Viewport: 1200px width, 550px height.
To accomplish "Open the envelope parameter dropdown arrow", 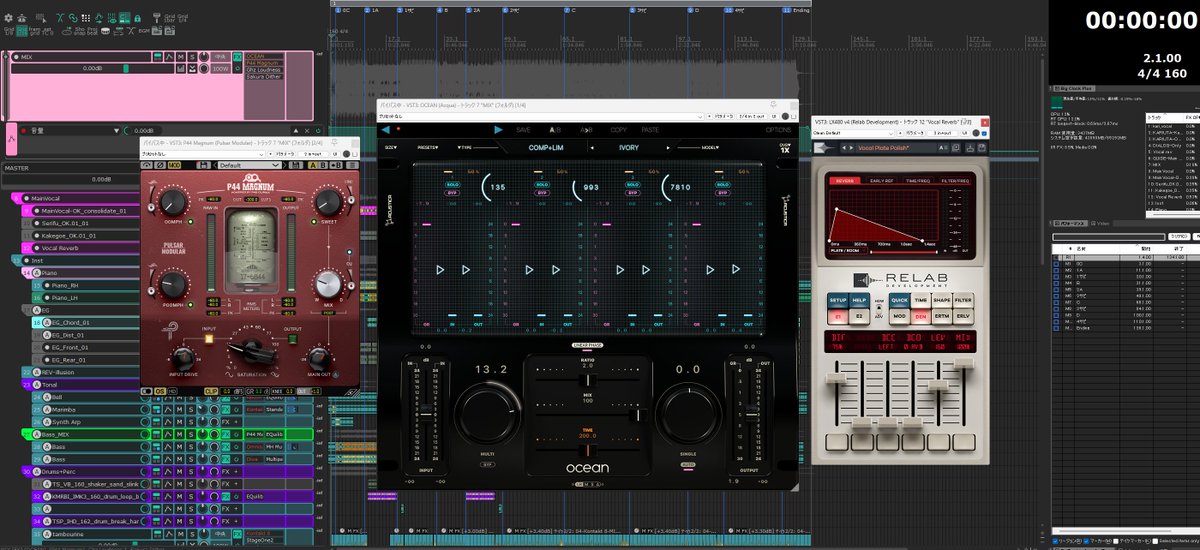I will click(116, 131).
